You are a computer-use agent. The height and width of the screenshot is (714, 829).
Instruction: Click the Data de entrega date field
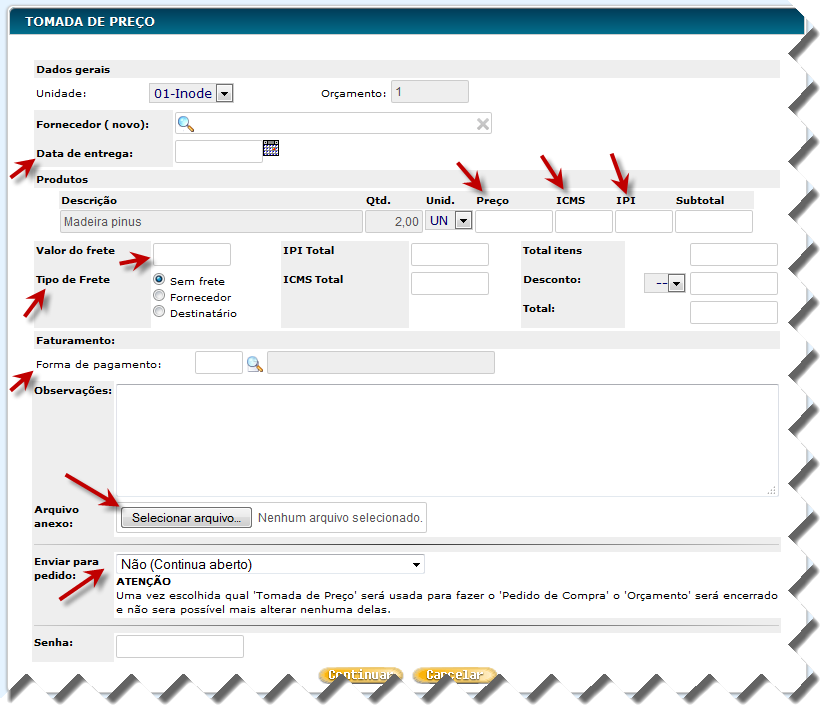point(218,151)
